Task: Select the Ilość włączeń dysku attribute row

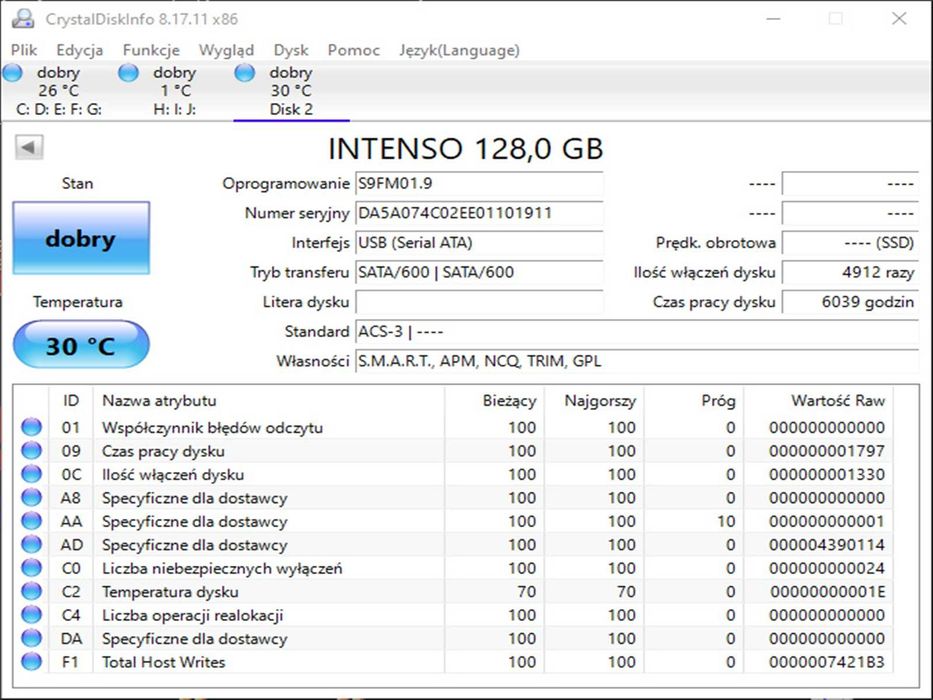Action: click(453, 474)
